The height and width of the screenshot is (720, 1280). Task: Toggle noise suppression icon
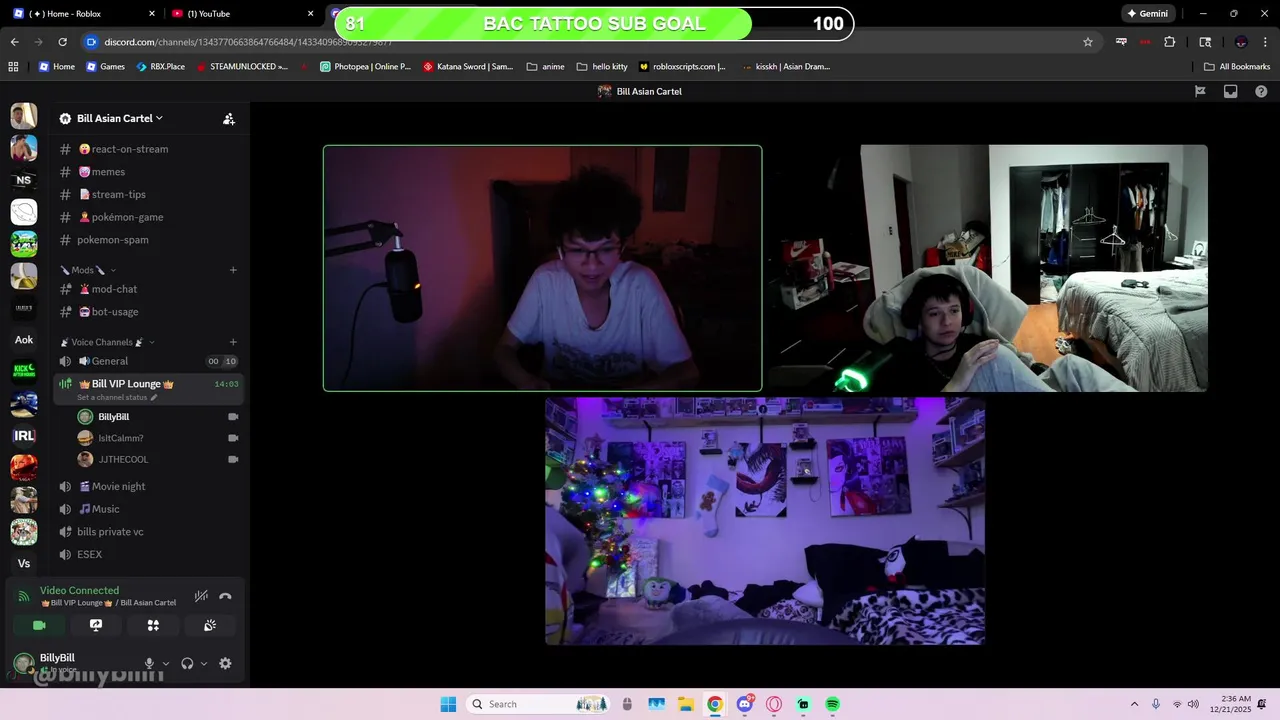pos(201,596)
